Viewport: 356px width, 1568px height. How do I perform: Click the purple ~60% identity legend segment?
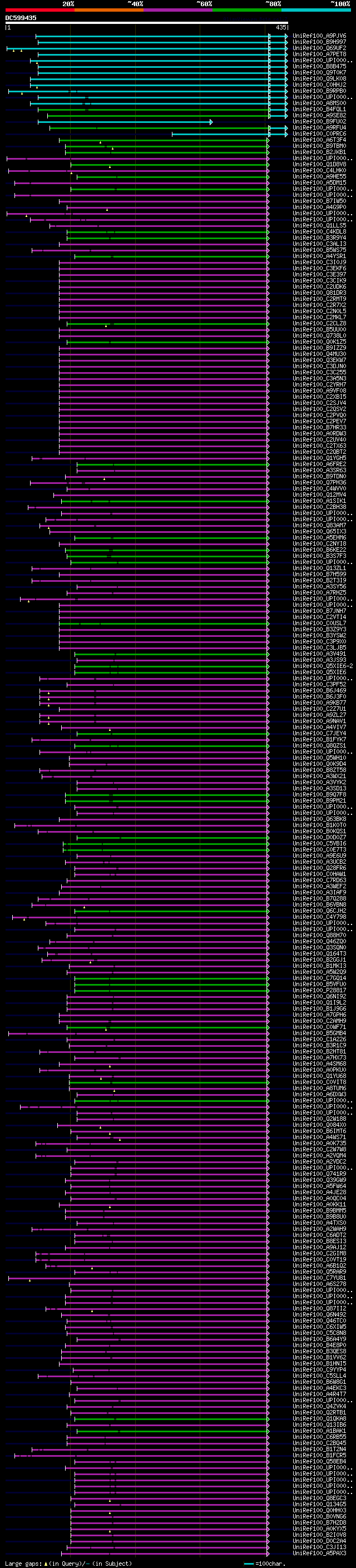point(177,10)
